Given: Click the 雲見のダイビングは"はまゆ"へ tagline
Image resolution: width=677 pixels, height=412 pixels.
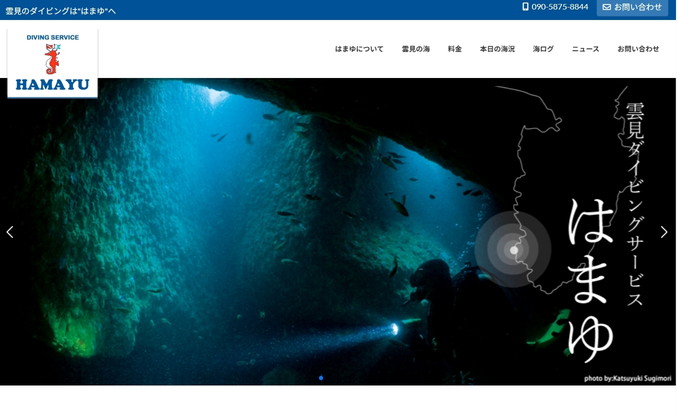Looking at the screenshot, I should point(61,10).
